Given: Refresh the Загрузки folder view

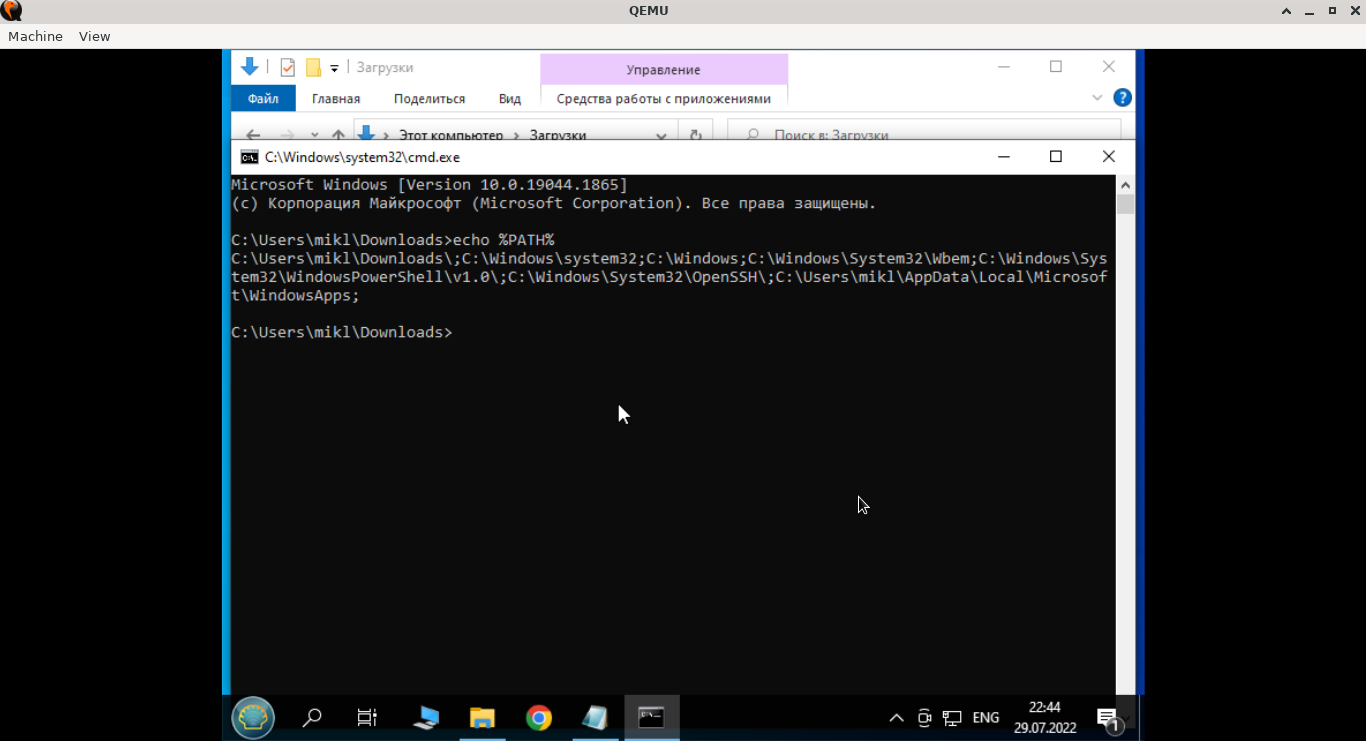Looking at the screenshot, I should pos(695,135).
